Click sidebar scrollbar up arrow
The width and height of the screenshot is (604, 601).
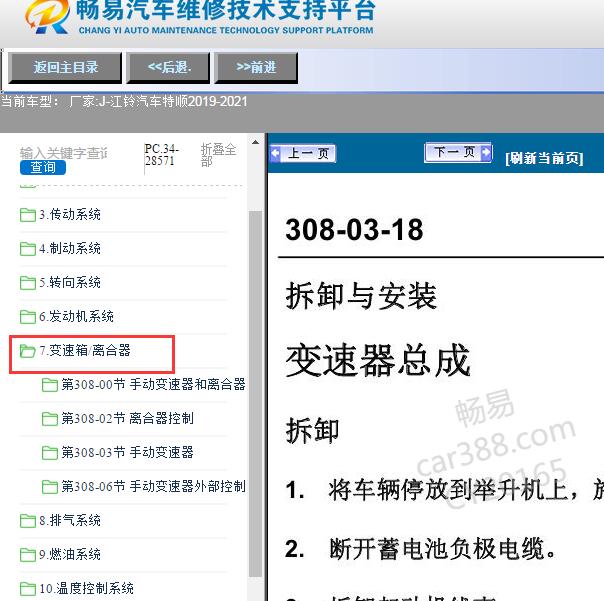[255, 142]
